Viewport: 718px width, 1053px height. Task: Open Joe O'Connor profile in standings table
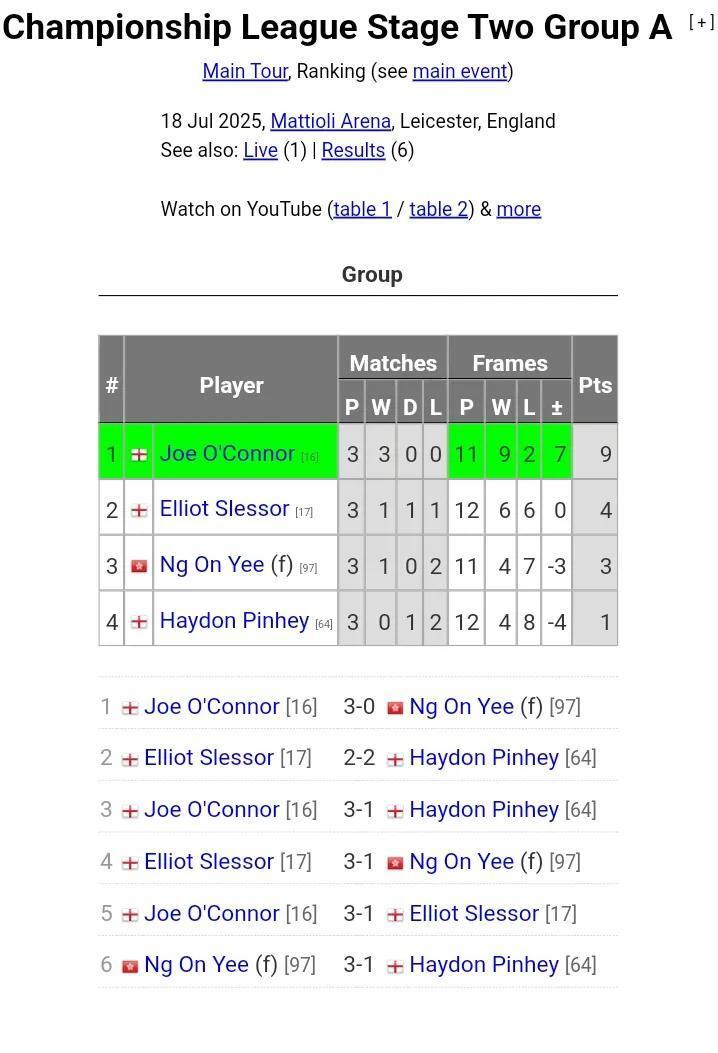click(227, 453)
